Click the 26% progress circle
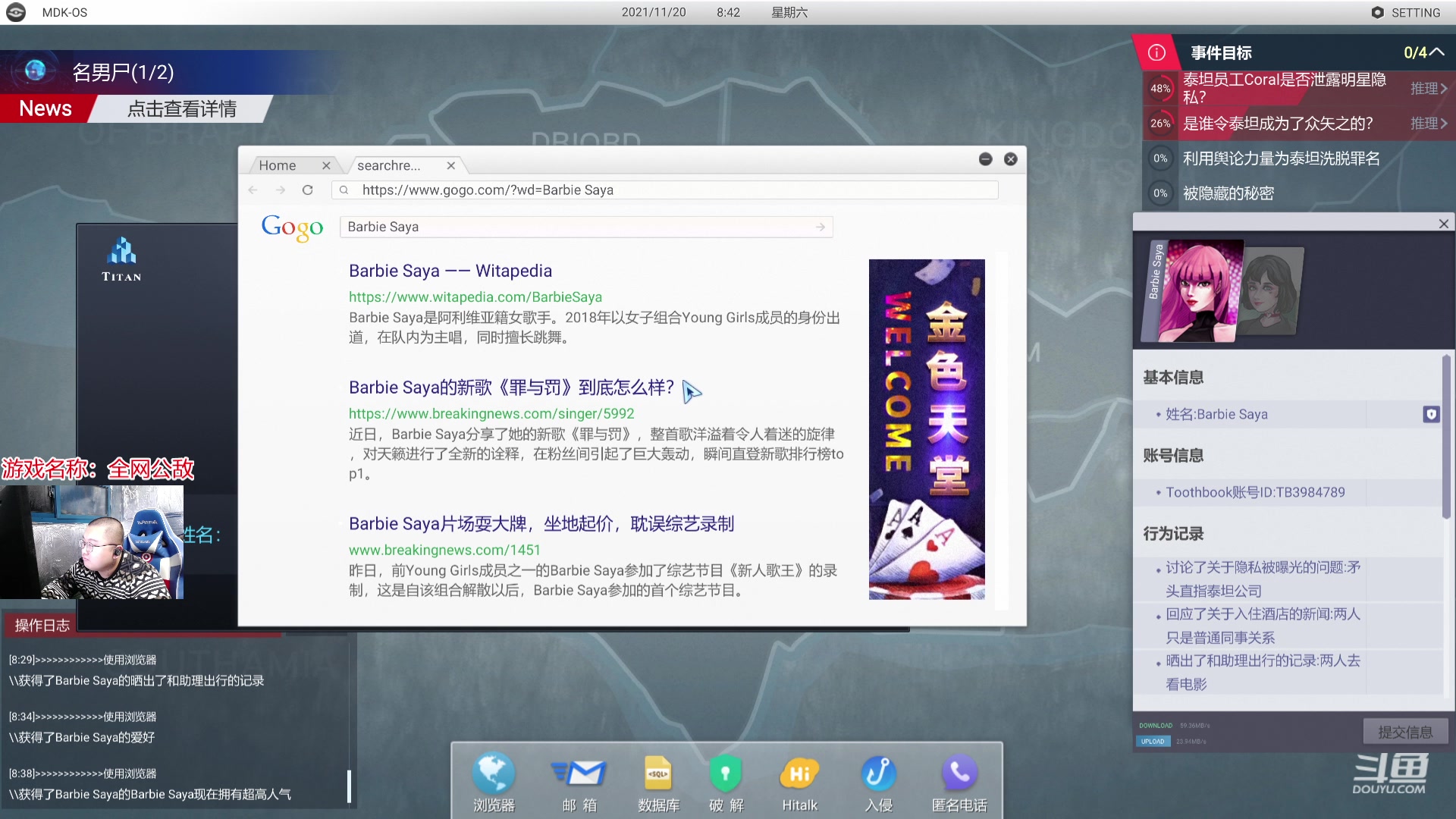Screen dimensions: 1456x819 coord(1160,123)
